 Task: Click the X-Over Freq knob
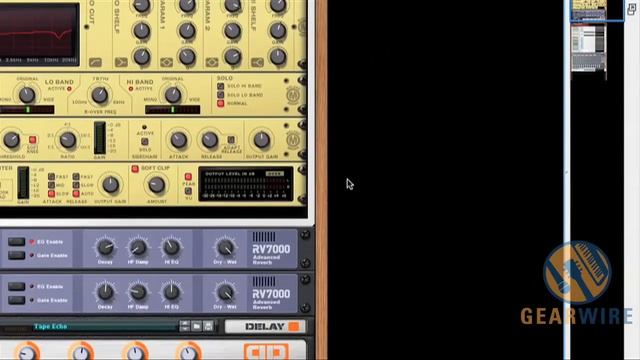(100, 95)
